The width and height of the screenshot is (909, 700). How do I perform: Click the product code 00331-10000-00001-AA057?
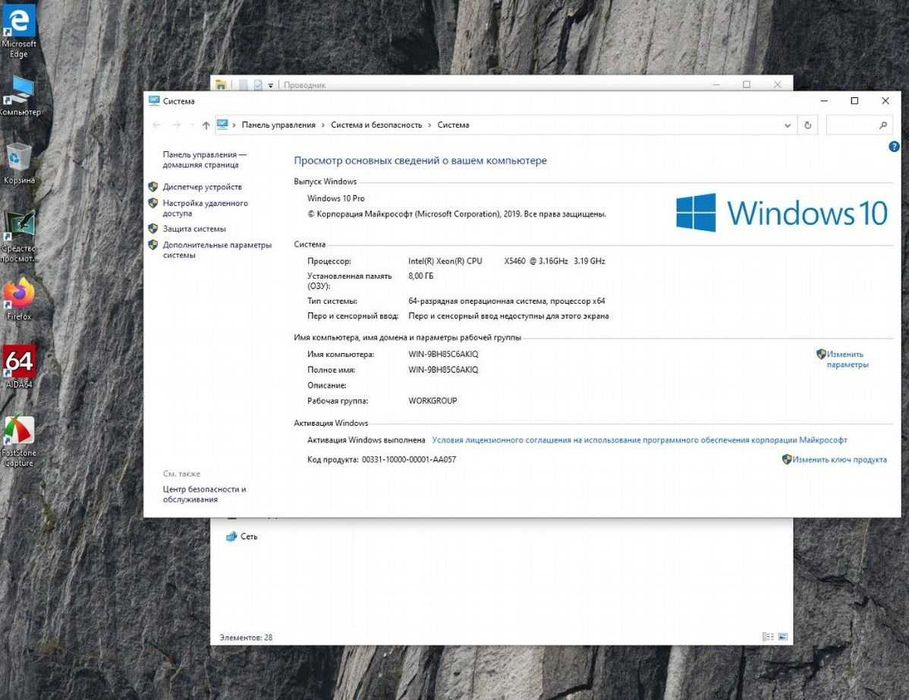point(409,459)
